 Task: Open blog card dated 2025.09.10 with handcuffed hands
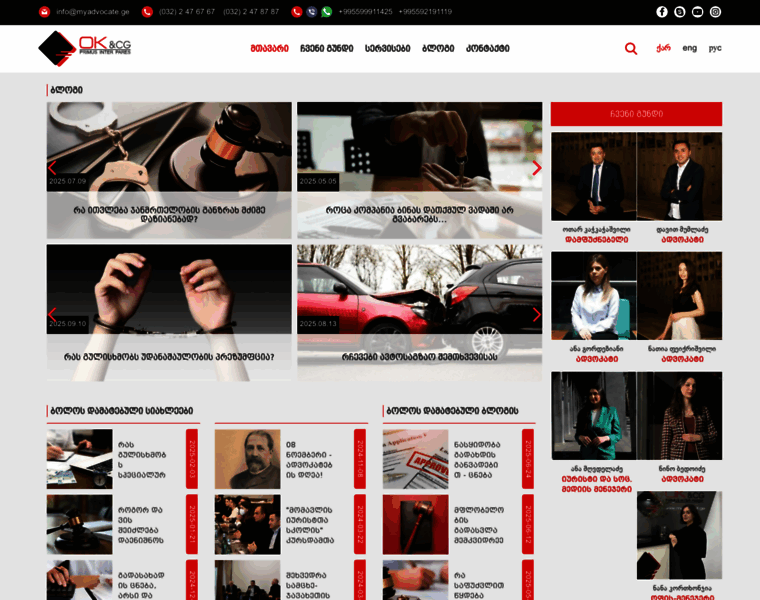[169, 313]
